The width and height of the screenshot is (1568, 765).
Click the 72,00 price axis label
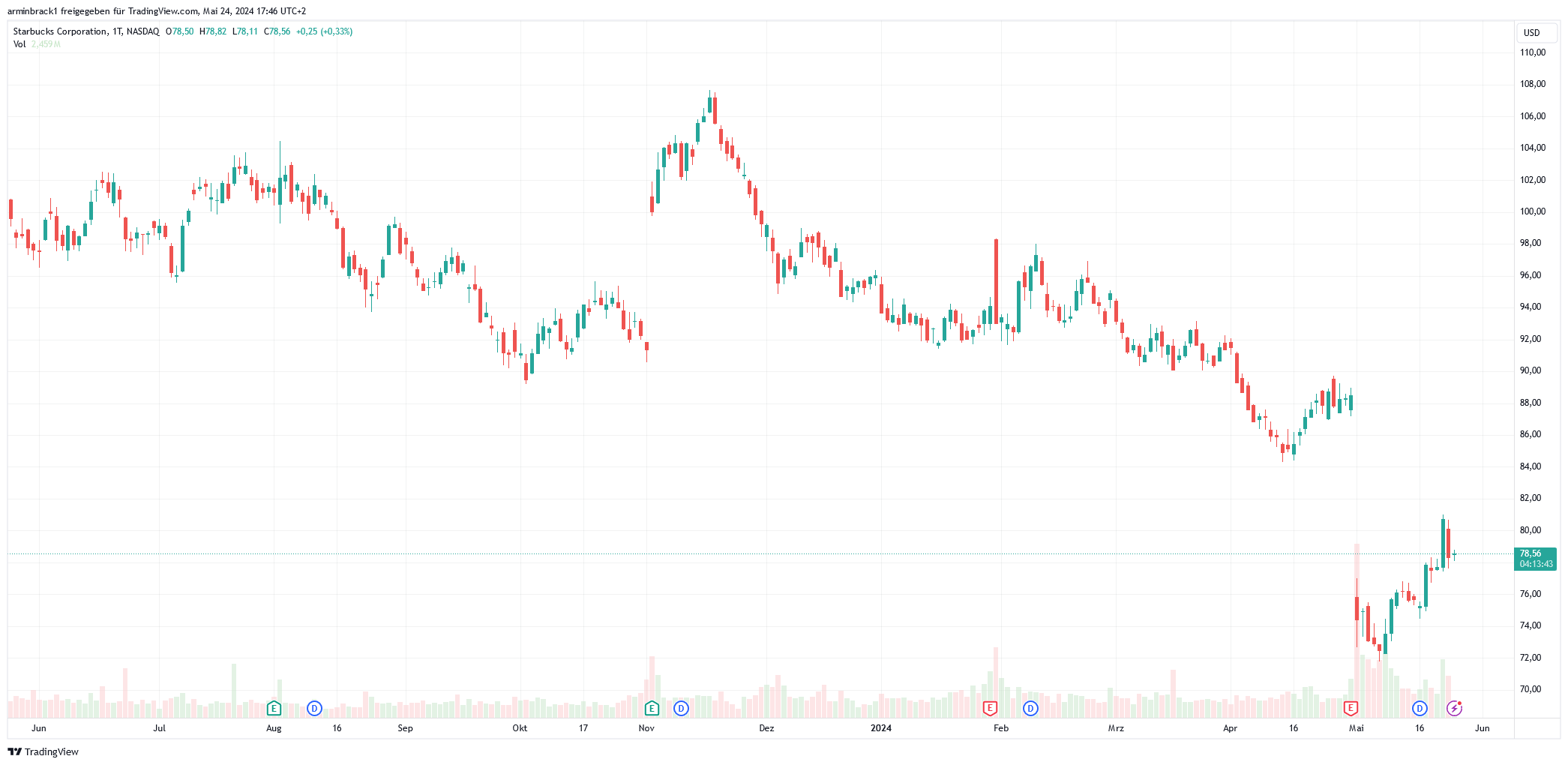1531,658
